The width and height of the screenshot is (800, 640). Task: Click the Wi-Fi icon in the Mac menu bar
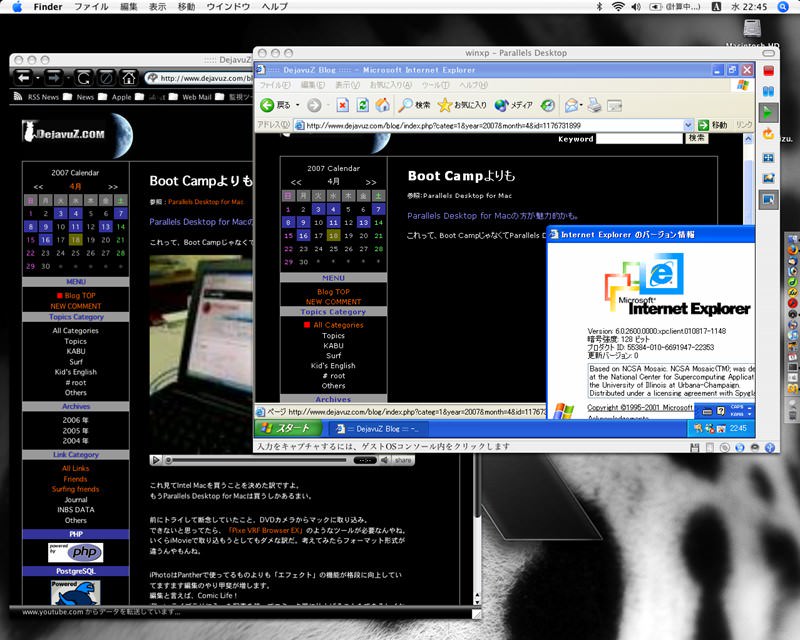click(618, 7)
